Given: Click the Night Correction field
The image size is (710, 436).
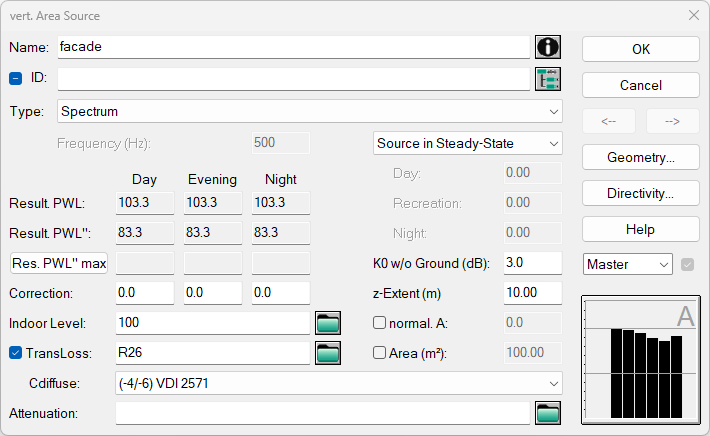Looking at the screenshot, I should [281, 293].
